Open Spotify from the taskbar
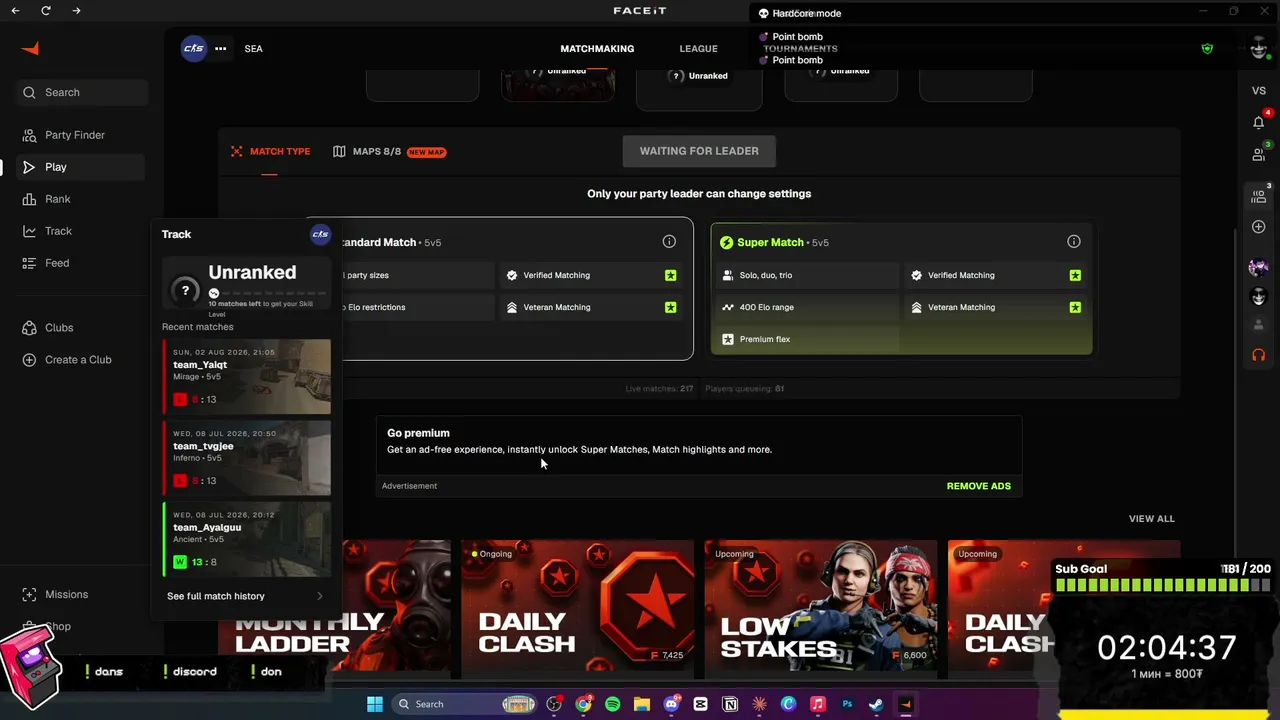This screenshot has height=720, width=1280. click(612, 704)
